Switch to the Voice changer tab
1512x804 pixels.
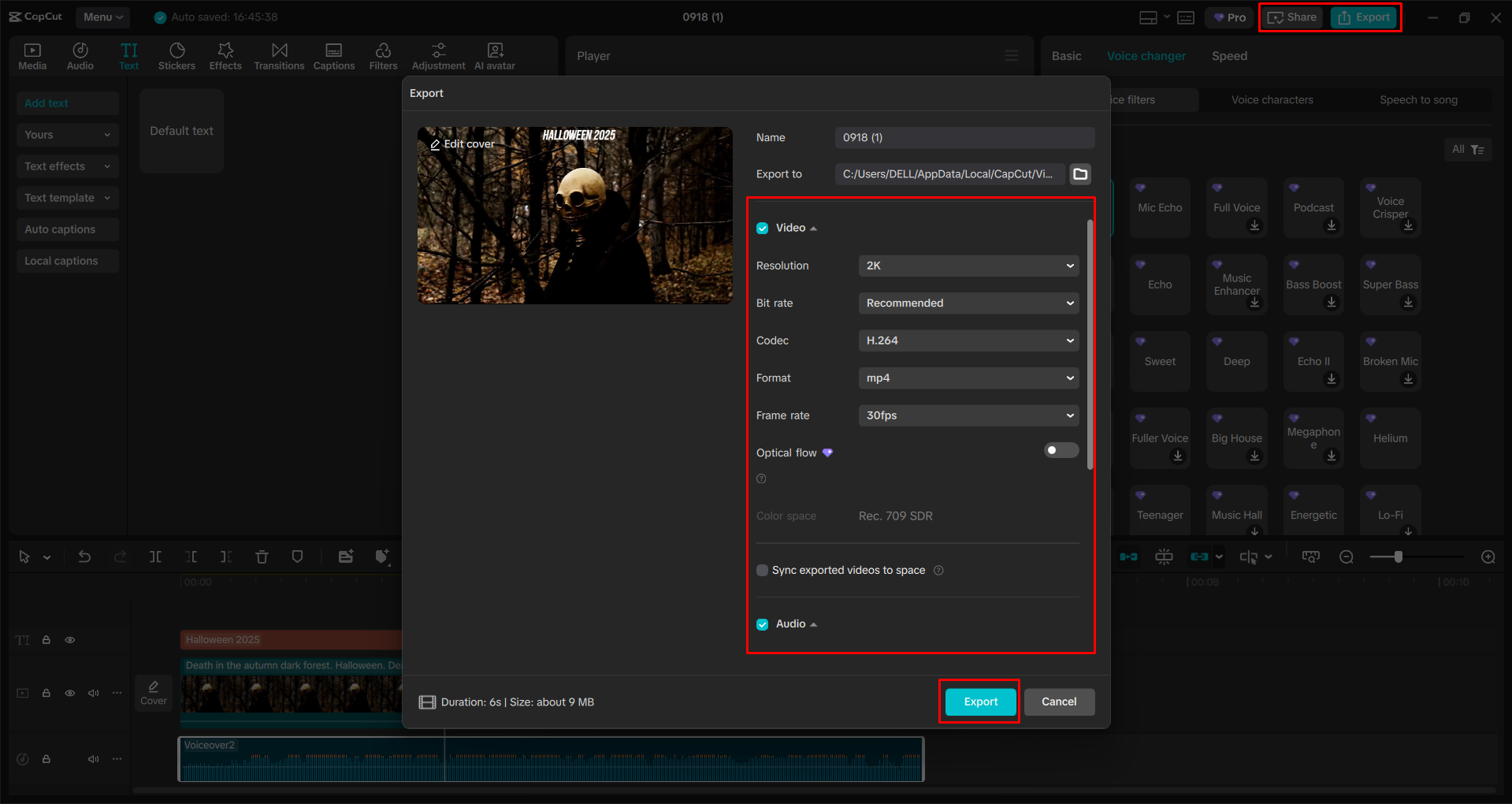[1146, 55]
